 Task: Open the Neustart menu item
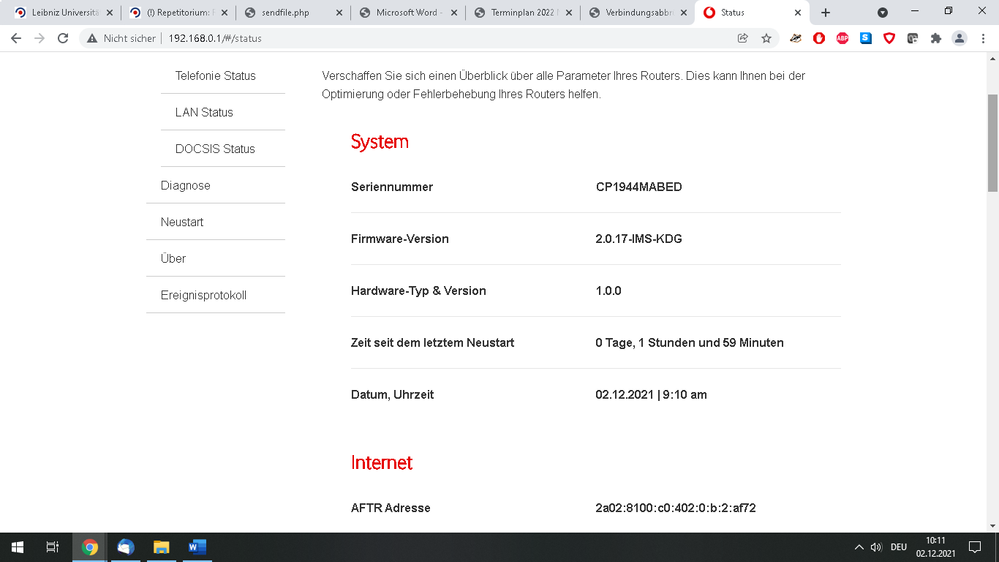click(182, 222)
